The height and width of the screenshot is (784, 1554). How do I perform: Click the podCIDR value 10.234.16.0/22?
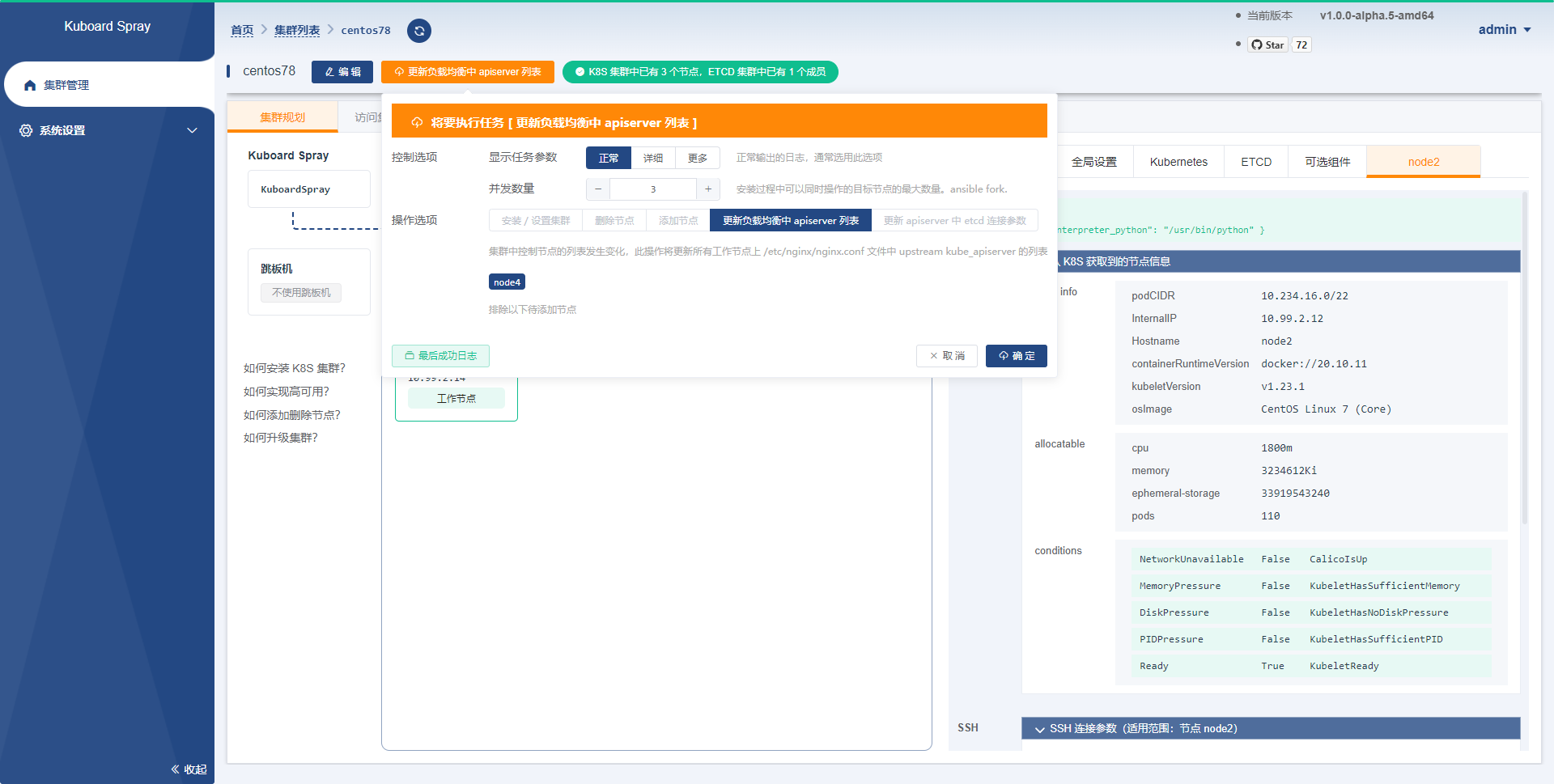(x=1305, y=296)
